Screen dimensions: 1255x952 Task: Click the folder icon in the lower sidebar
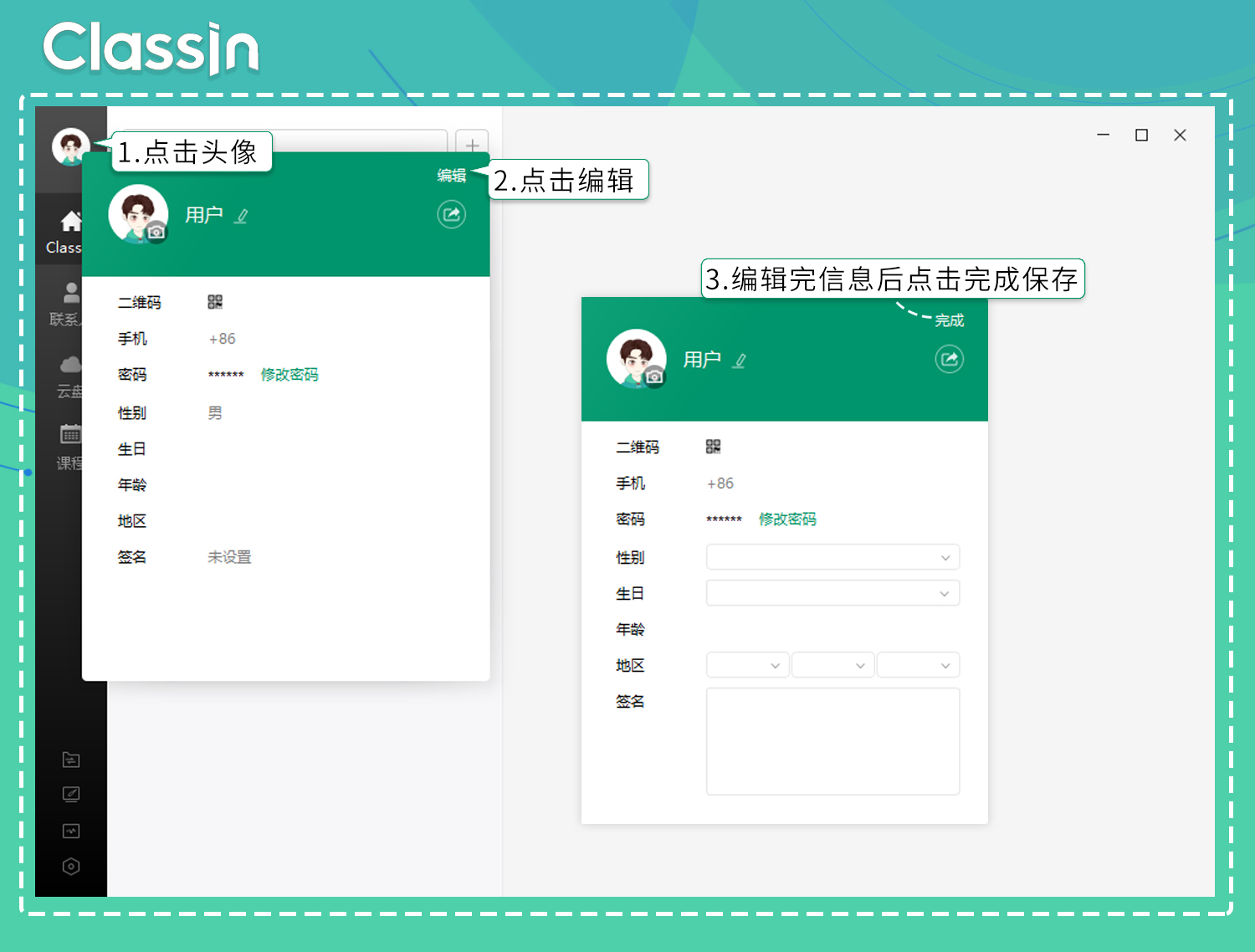click(71, 760)
